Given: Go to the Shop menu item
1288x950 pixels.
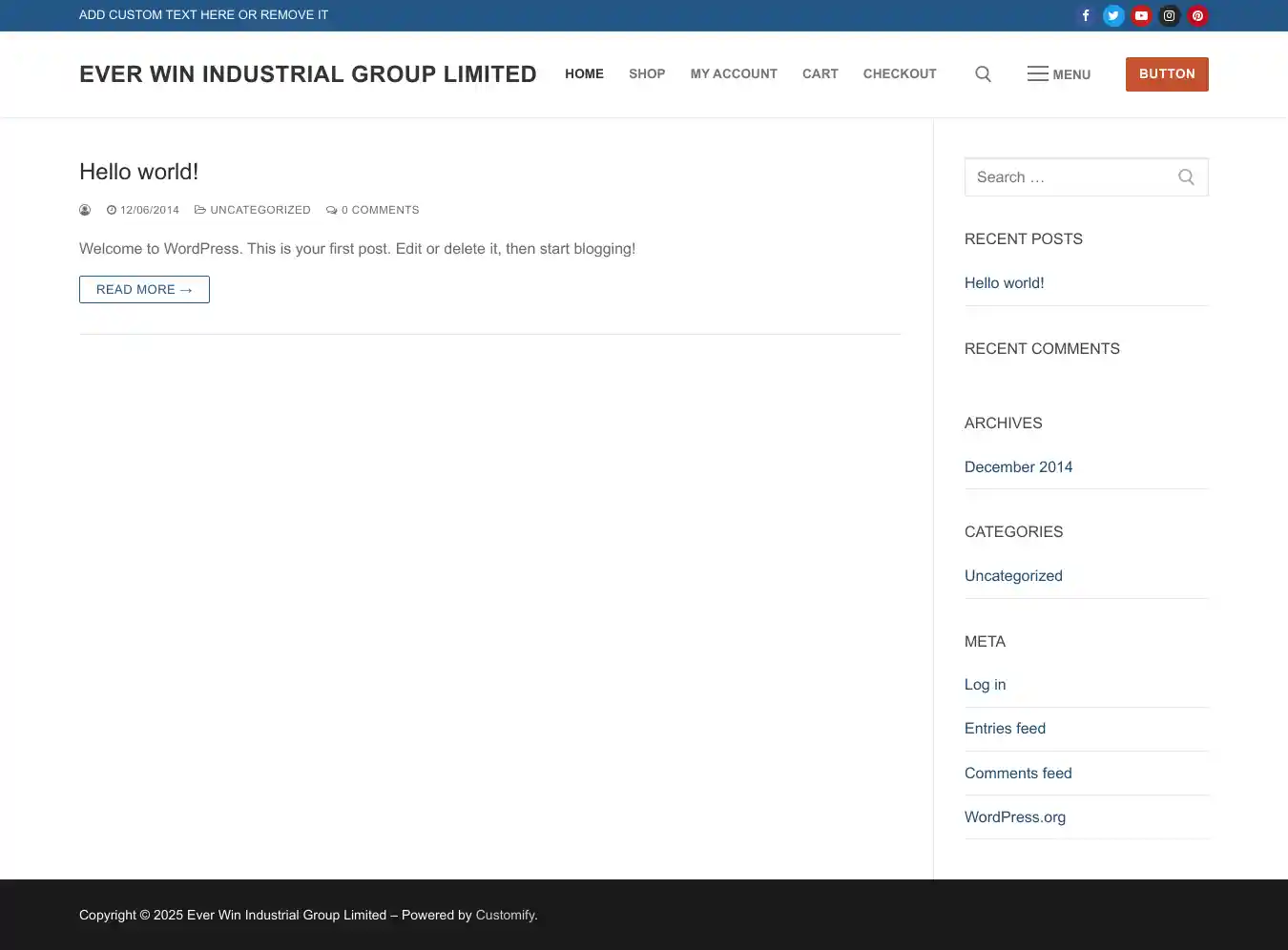Looking at the screenshot, I should click(x=646, y=74).
